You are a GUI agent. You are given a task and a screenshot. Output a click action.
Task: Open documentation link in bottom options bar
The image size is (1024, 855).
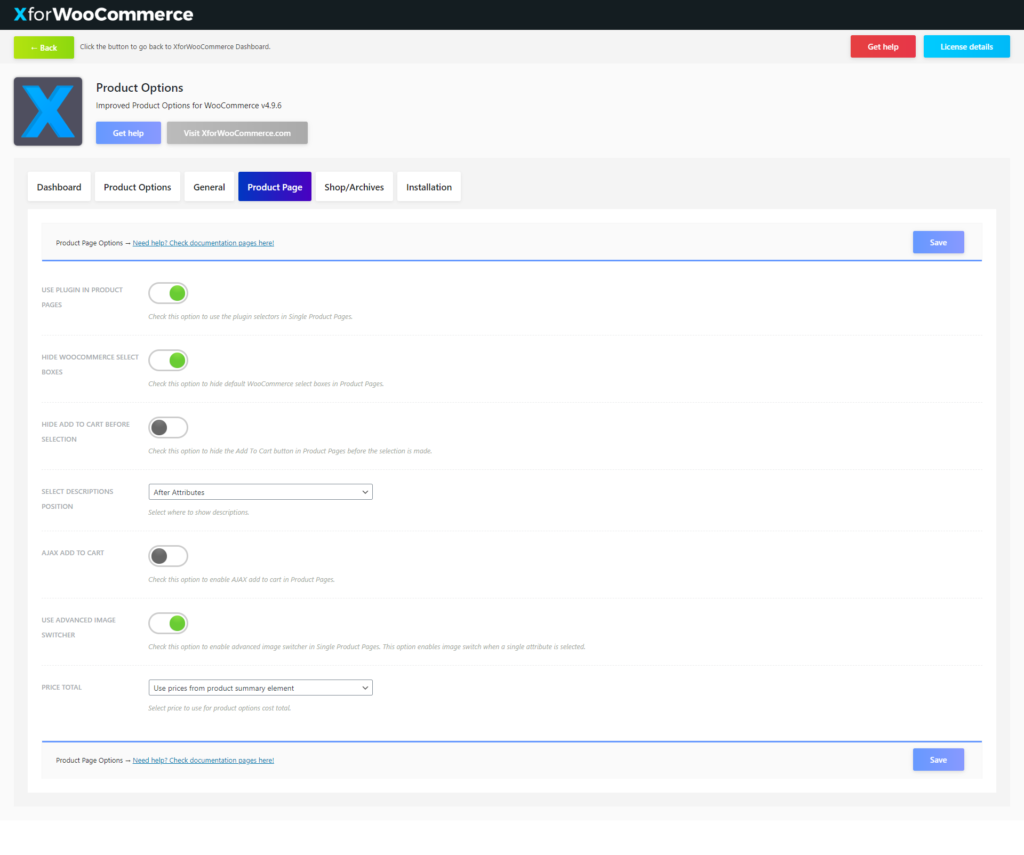click(203, 760)
